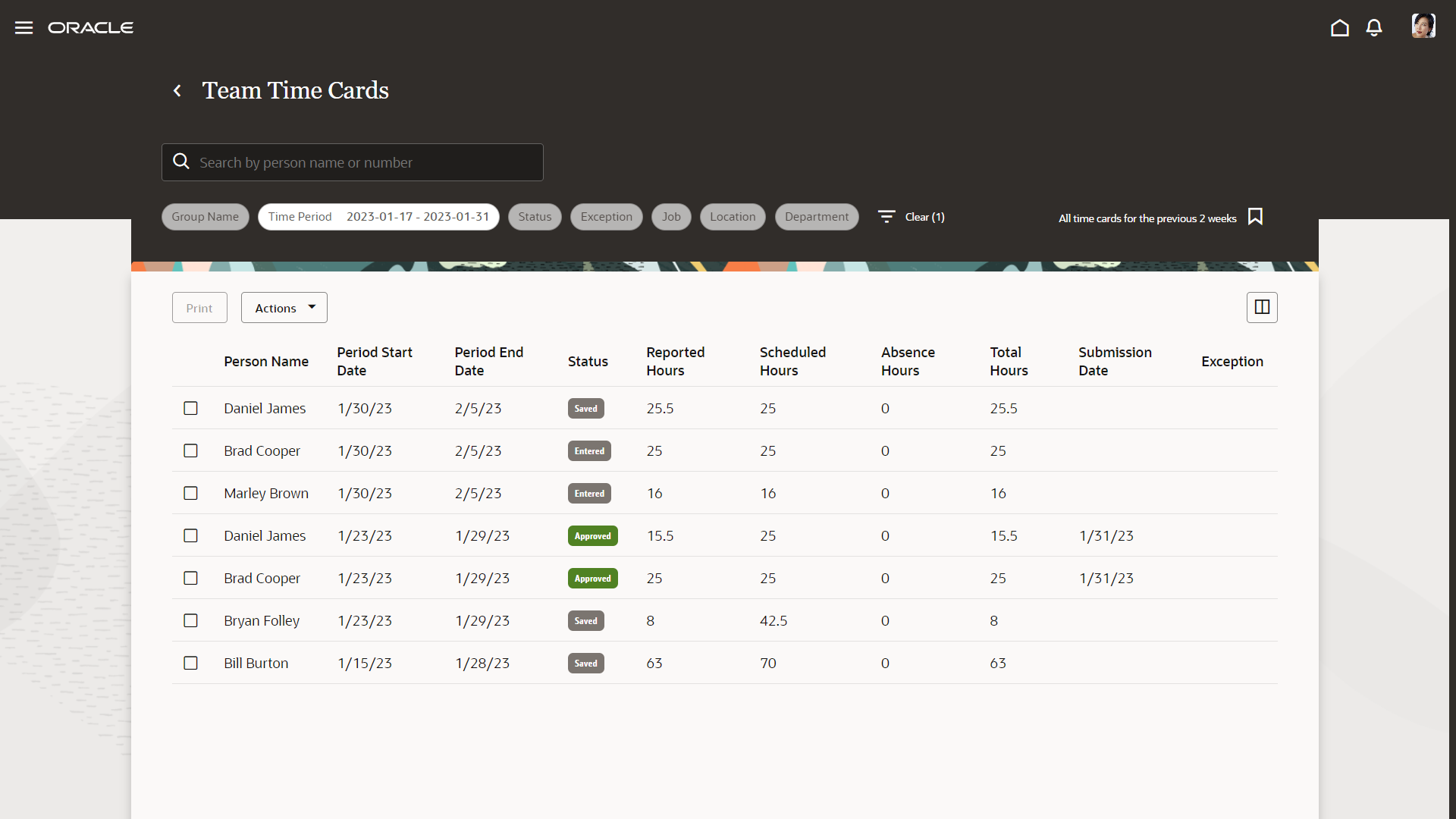
Task: Open the Department filter chip
Action: point(816,217)
